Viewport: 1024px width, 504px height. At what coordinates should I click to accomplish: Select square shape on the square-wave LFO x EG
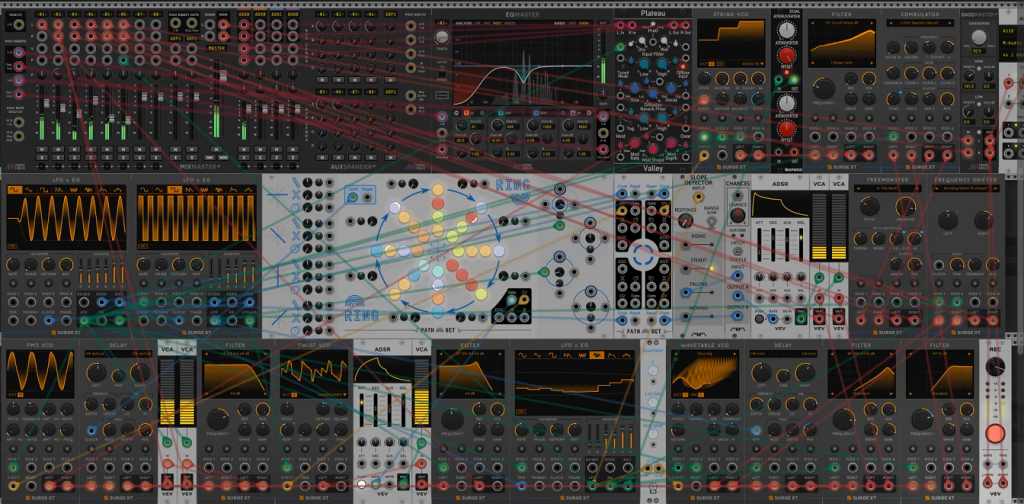coord(174,189)
